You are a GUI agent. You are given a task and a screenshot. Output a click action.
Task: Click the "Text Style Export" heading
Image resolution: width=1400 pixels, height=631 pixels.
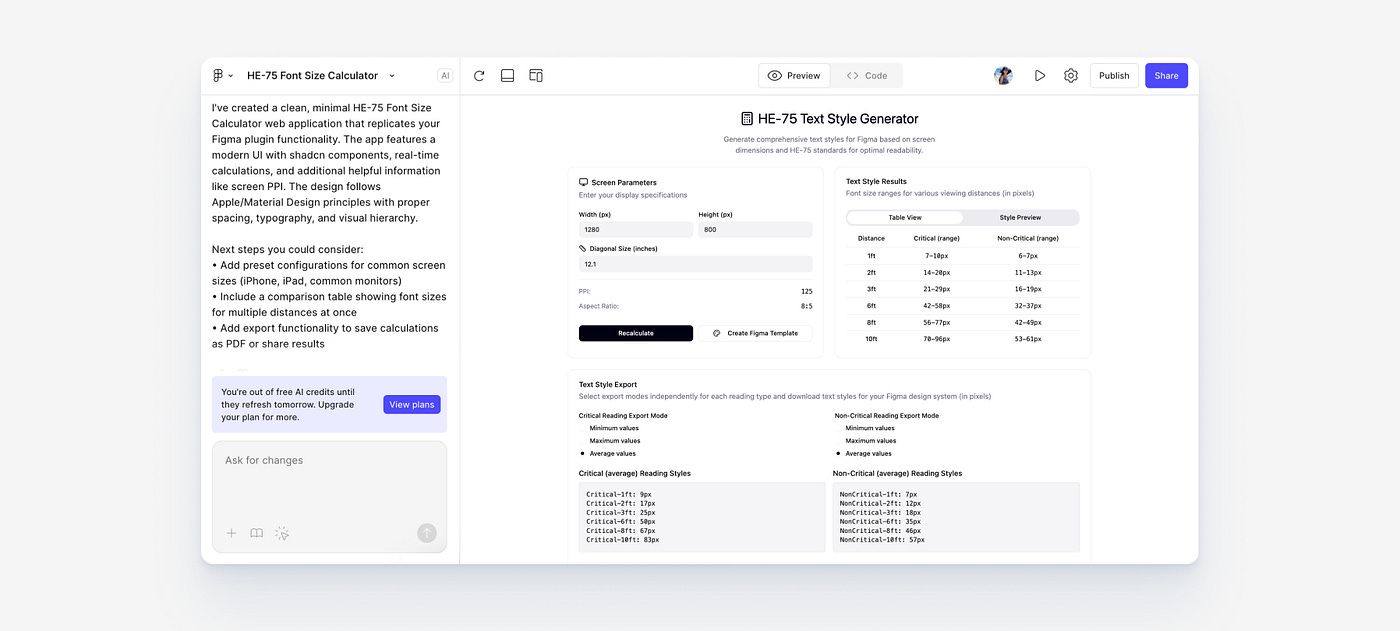click(x=608, y=384)
